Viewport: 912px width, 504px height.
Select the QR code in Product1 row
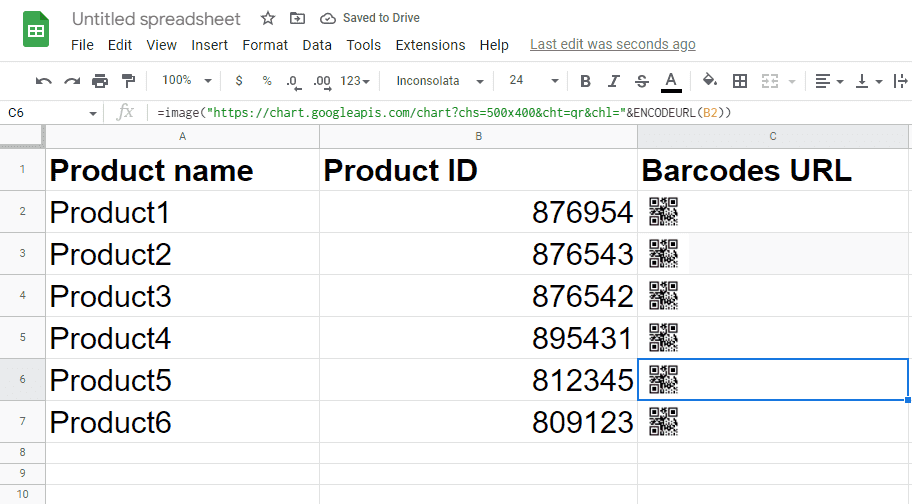click(664, 212)
